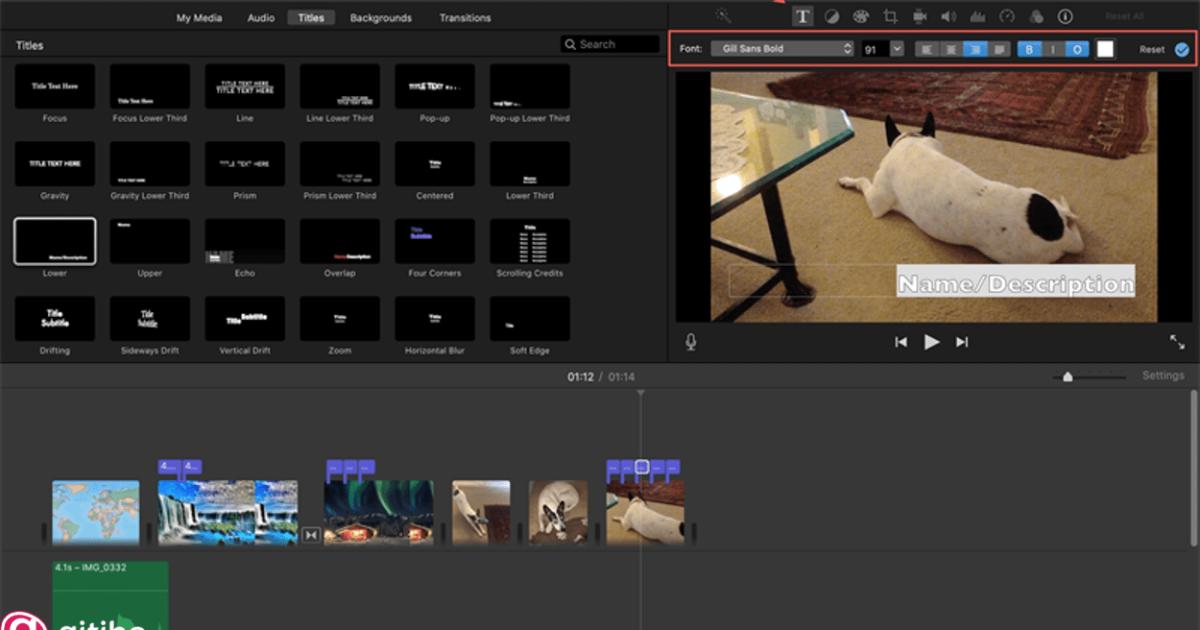Select the Color Correction adjustment icon
This screenshot has width=1200, height=630.
point(862,16)
